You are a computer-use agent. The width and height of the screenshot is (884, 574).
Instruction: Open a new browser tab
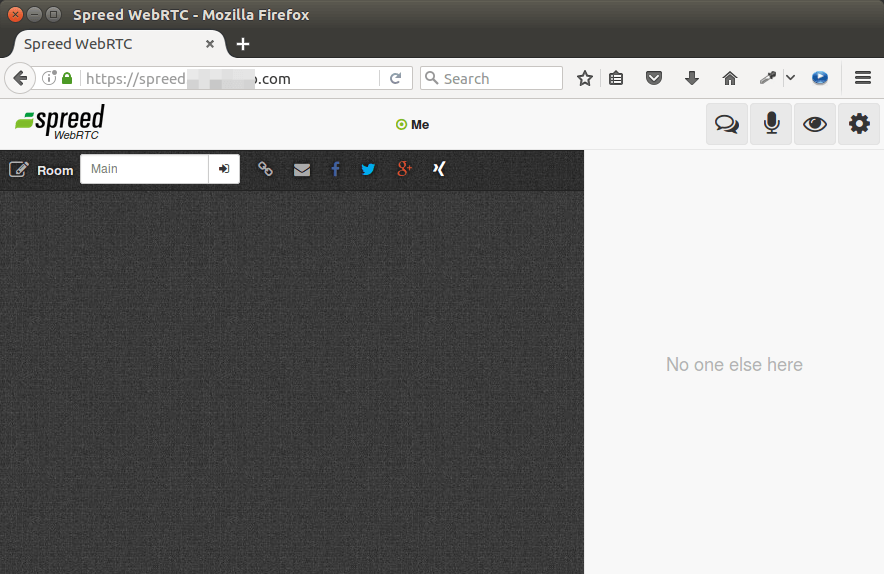[x=243, y=44]
